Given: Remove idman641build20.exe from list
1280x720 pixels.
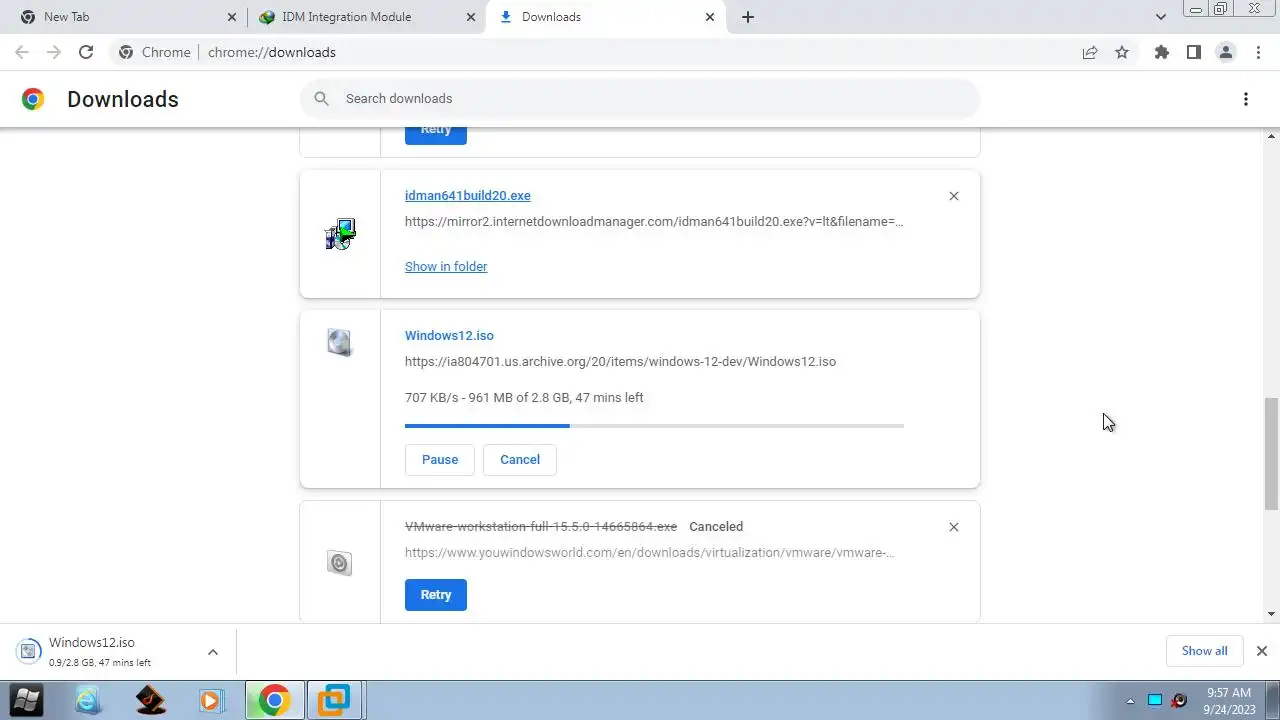Looking at the screenshot, I should (954, 196).
